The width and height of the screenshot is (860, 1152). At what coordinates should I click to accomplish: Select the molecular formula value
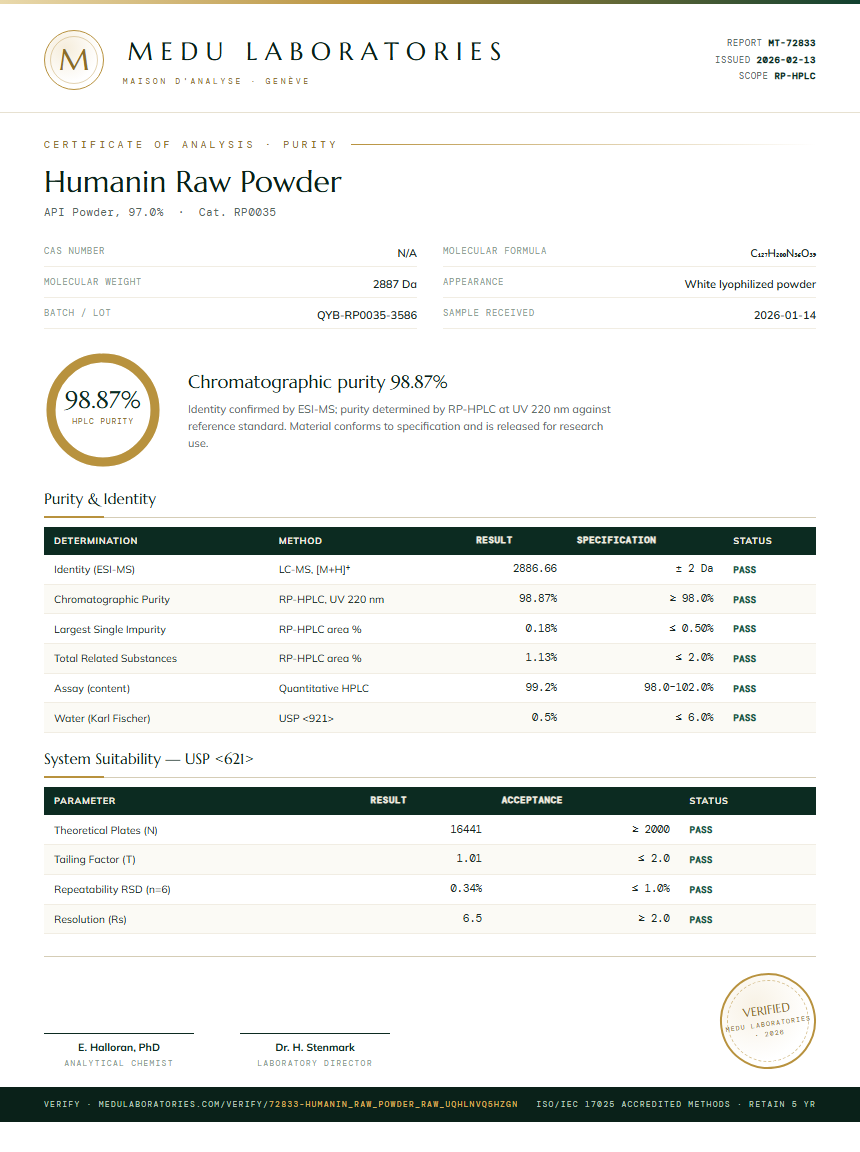pyautogui.click(x=783, y=253)
